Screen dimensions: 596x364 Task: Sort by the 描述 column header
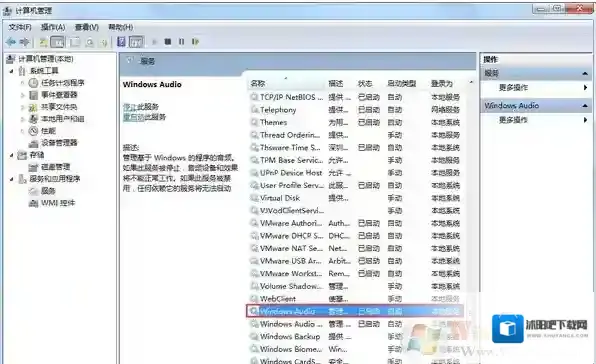point(336,83)
